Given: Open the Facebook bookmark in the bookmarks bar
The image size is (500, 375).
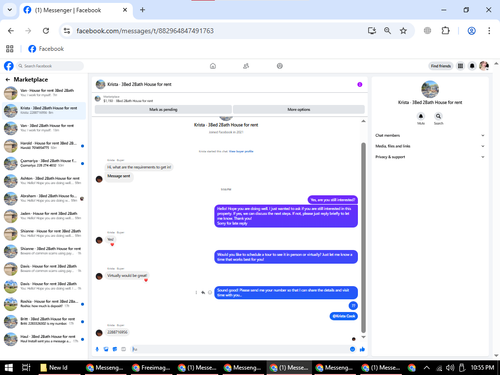Looking at the screenshot, I should (46, 49).
